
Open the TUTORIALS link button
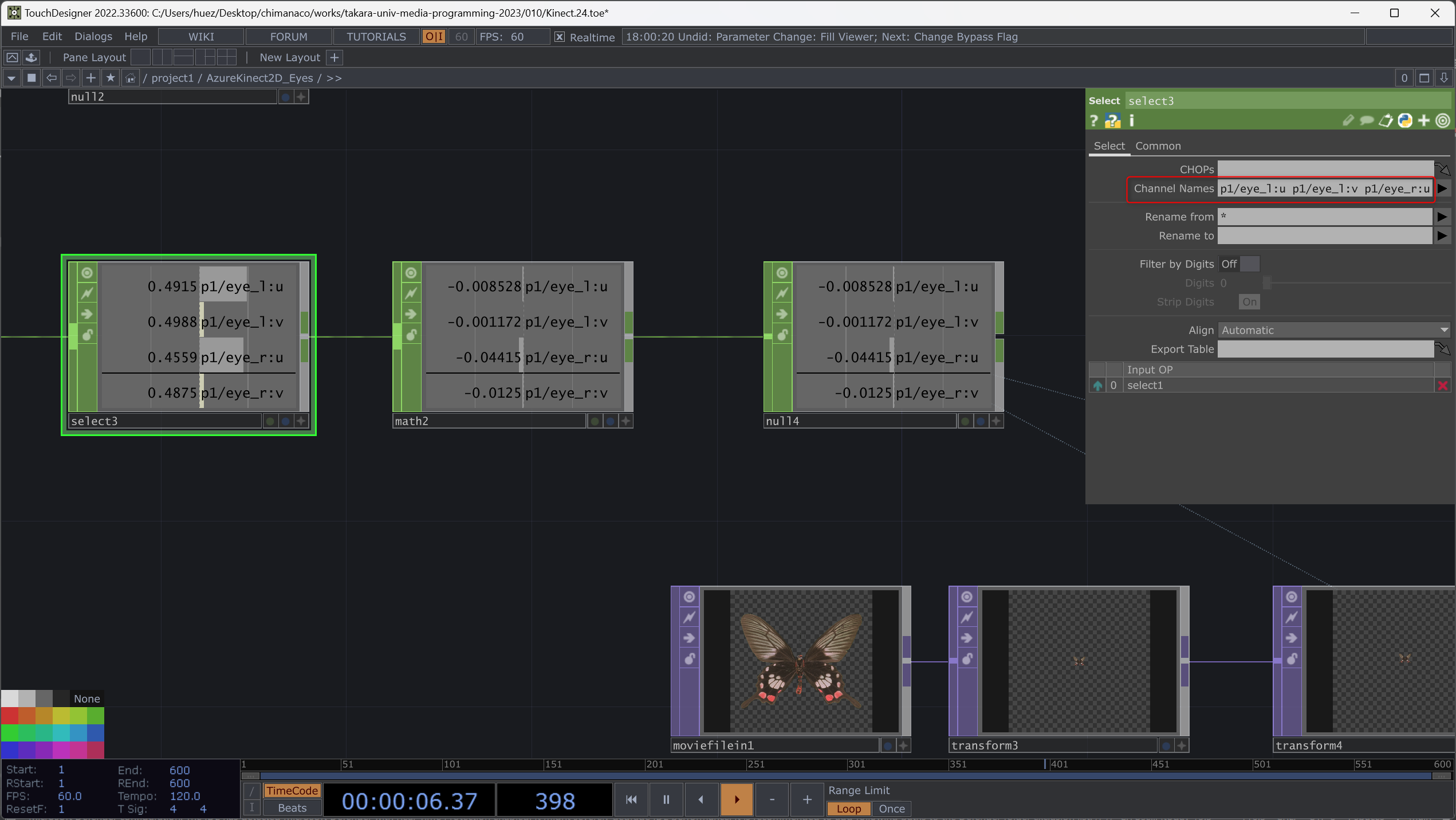coord(376,37)
